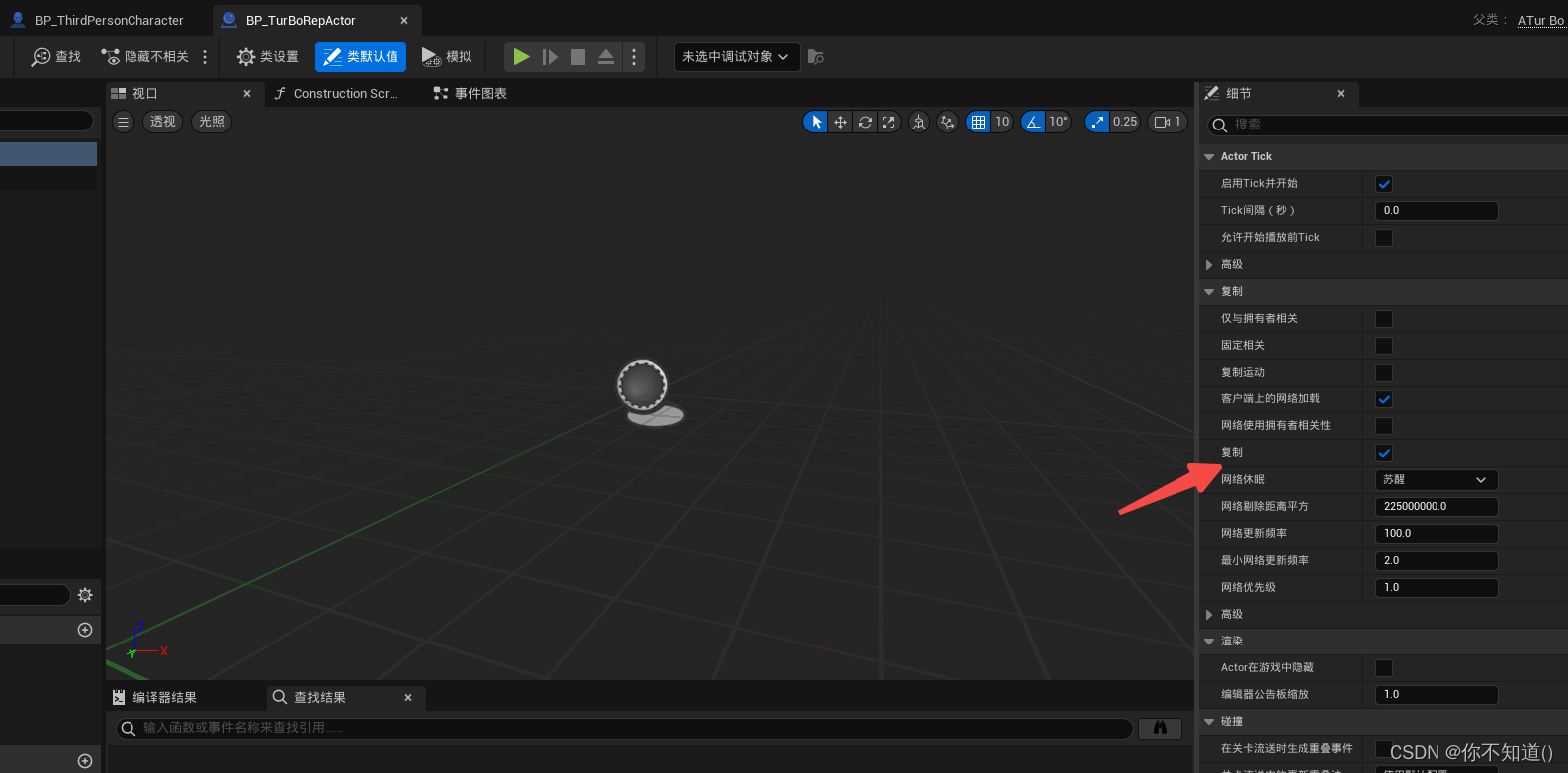Open 类设置 class settings
Image resolution: width=1568 pixels, height=773 pixels.
[x=268, y=57]
